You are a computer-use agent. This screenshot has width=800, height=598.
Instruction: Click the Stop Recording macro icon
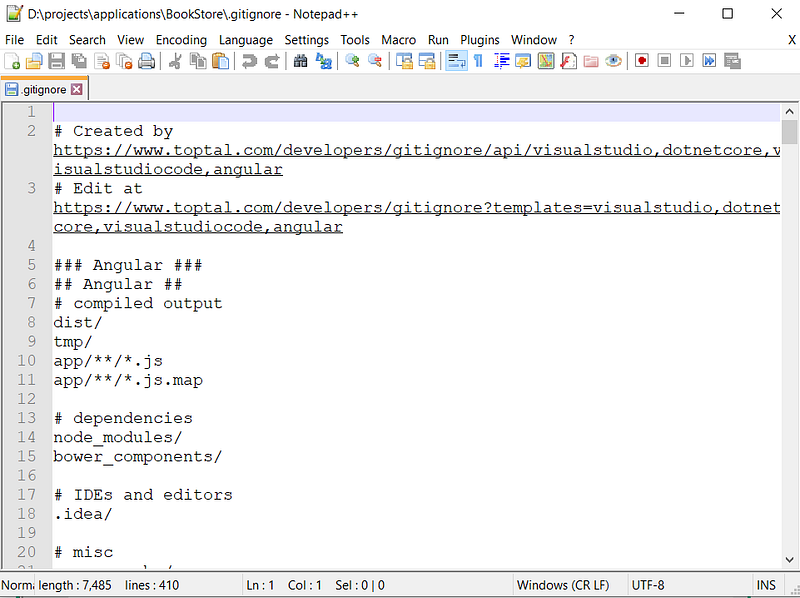coord(664,61)
